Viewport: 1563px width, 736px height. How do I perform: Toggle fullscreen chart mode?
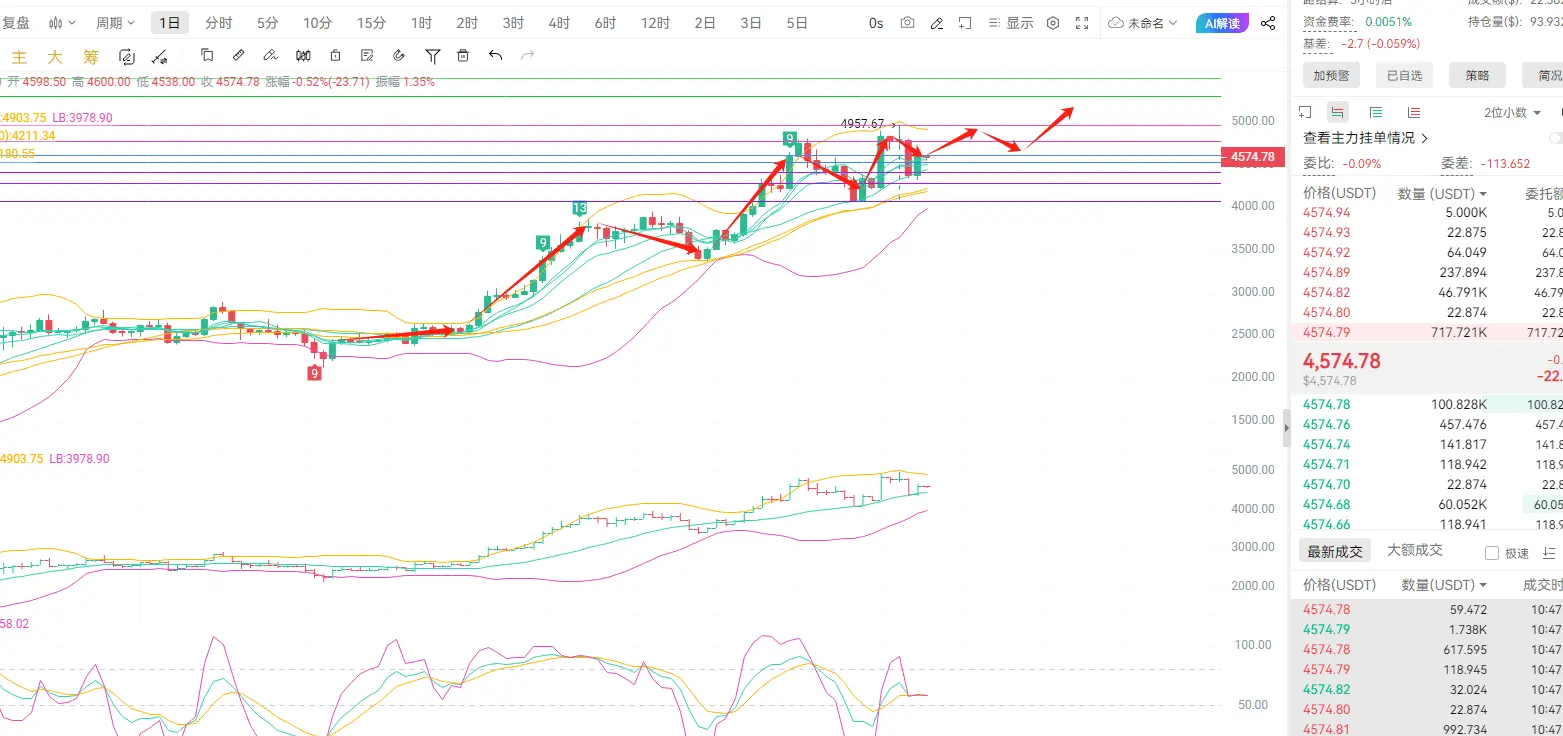pyautogui.click(x=1082, y=23)
